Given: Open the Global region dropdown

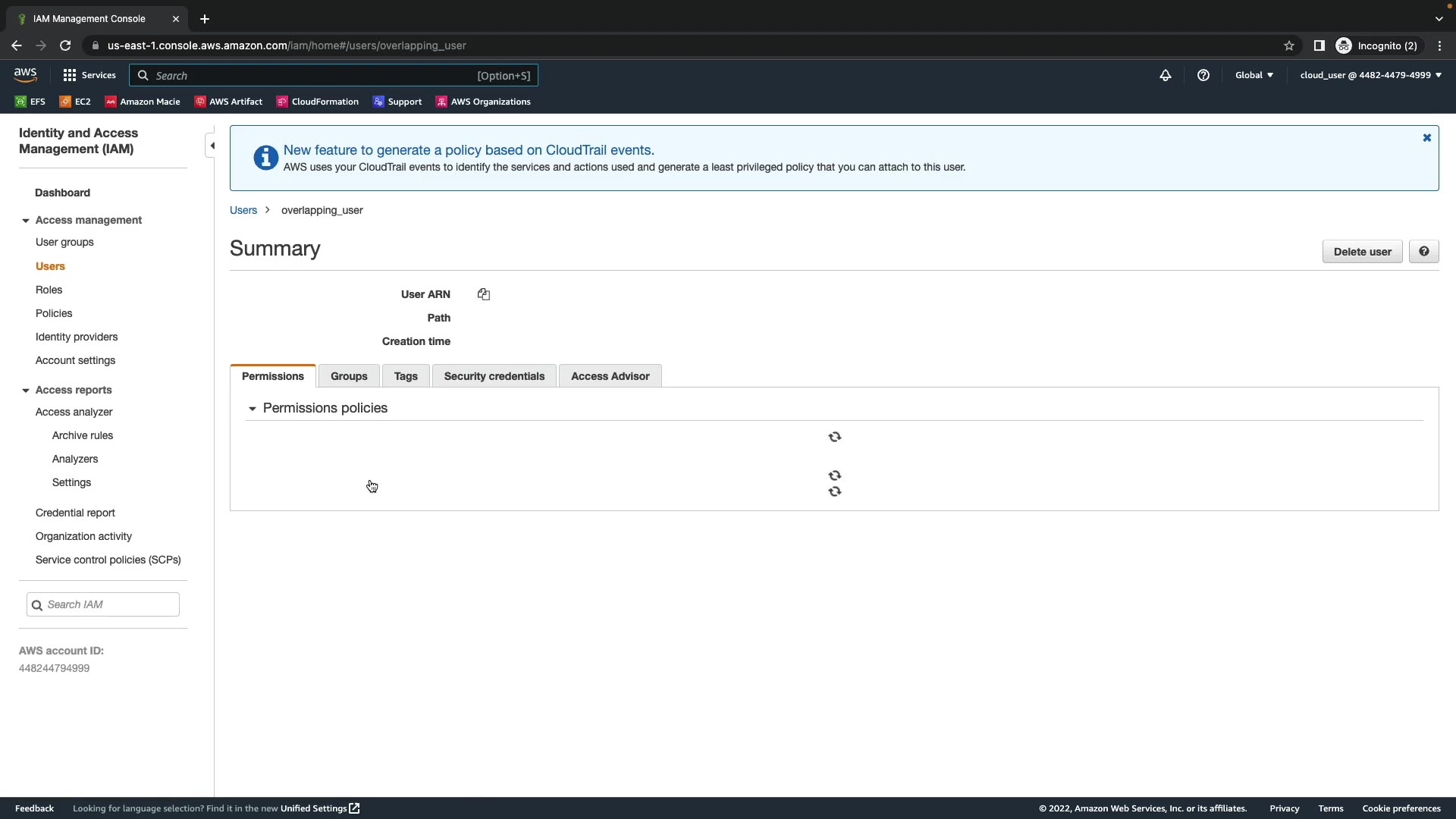Looking at the screenshot, I should click(x=1254, y=75).
